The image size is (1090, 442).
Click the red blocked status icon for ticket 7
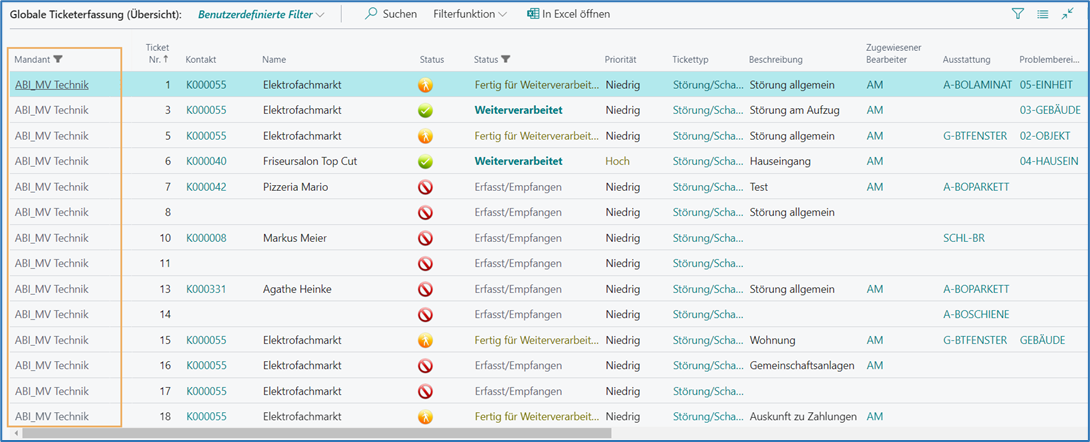pyautogui.click(x=425, y=187)
